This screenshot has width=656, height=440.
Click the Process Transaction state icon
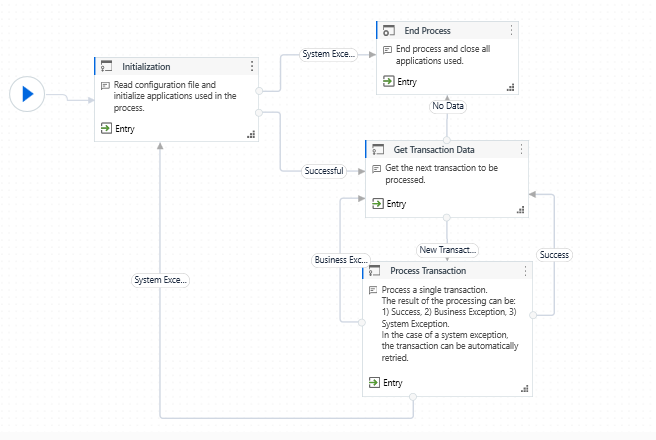coord(375,271)
